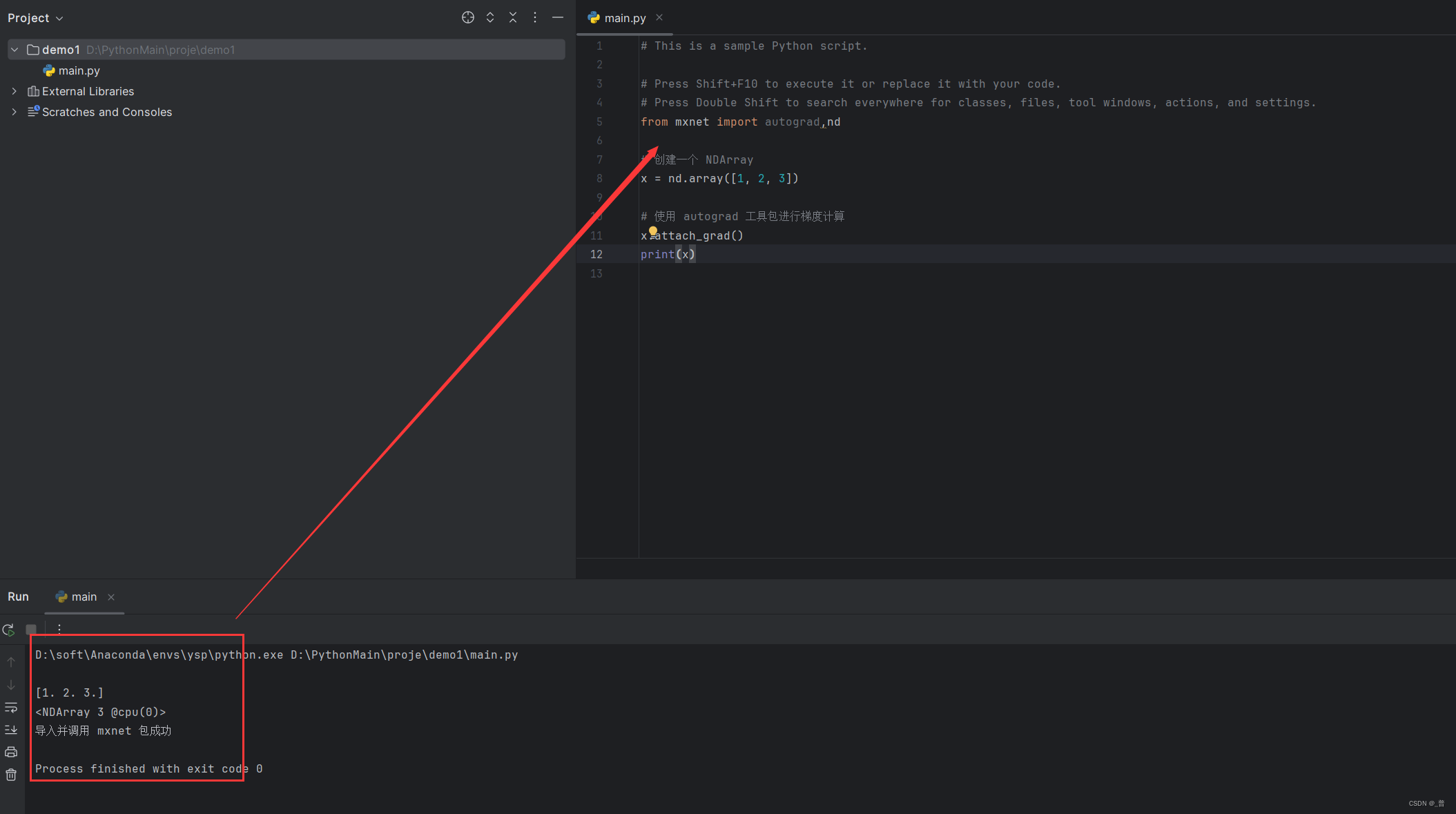1456x814 pixels.
Task: Toggle scroll to end of output
Action: (x=11, y=730)
